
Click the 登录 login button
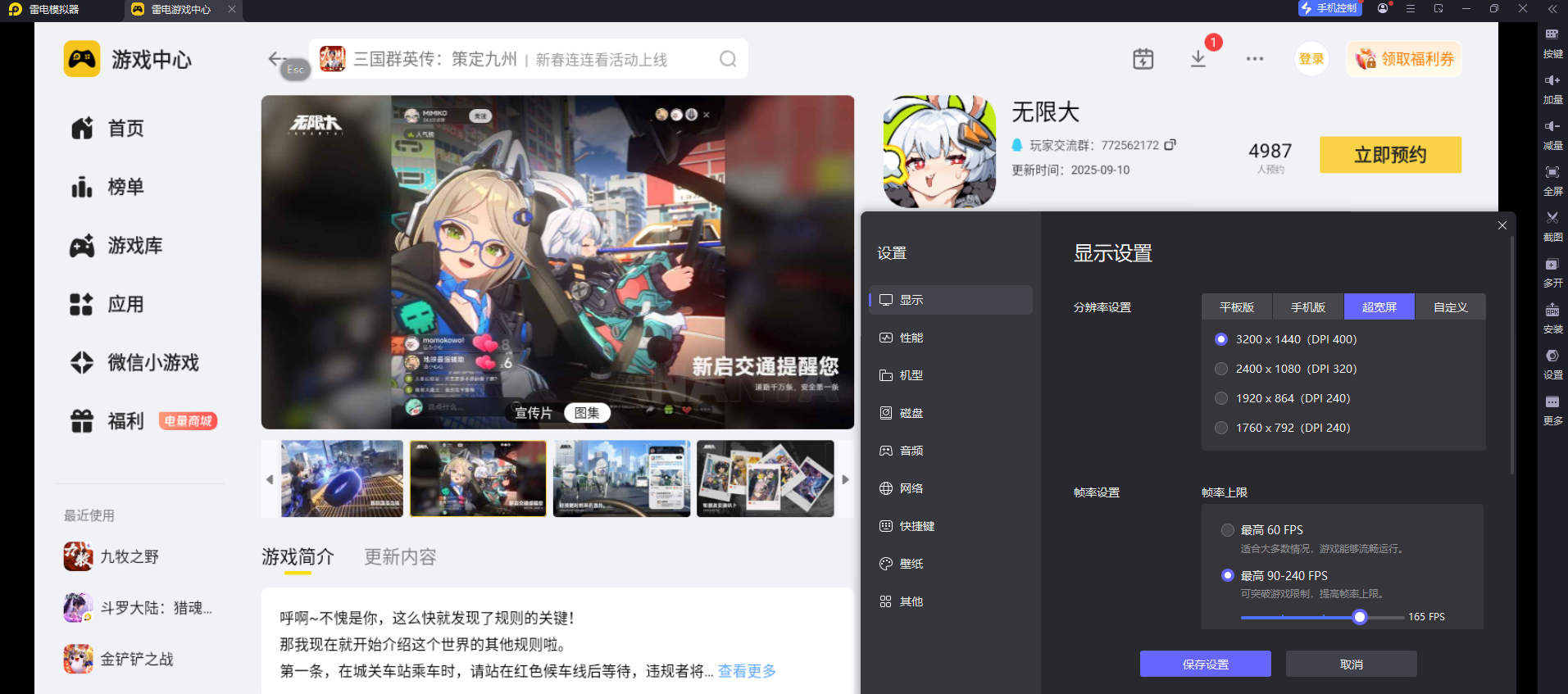click(1311, 59)
